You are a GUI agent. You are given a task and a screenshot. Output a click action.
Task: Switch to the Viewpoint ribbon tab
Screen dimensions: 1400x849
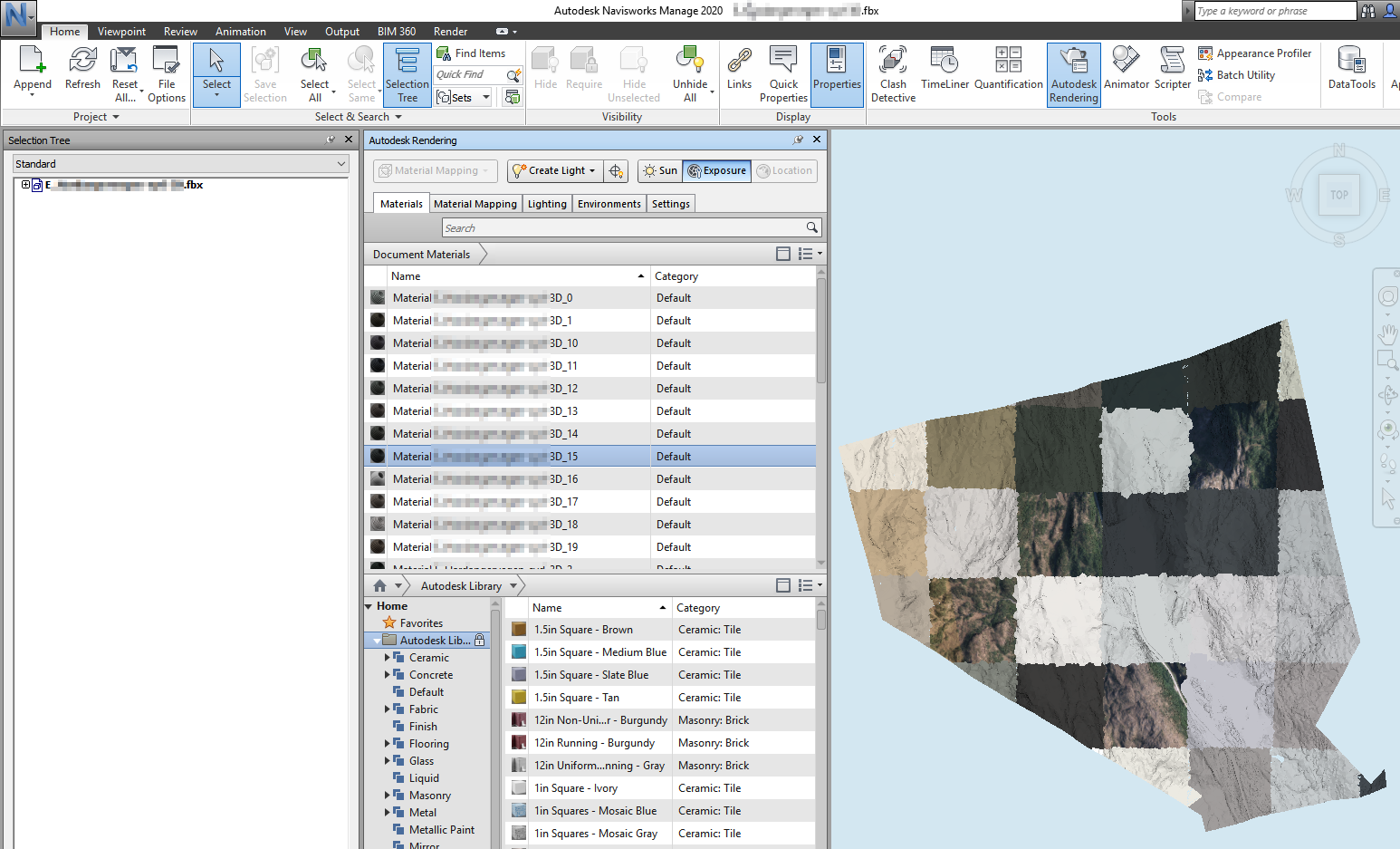(x=121, y=32)
